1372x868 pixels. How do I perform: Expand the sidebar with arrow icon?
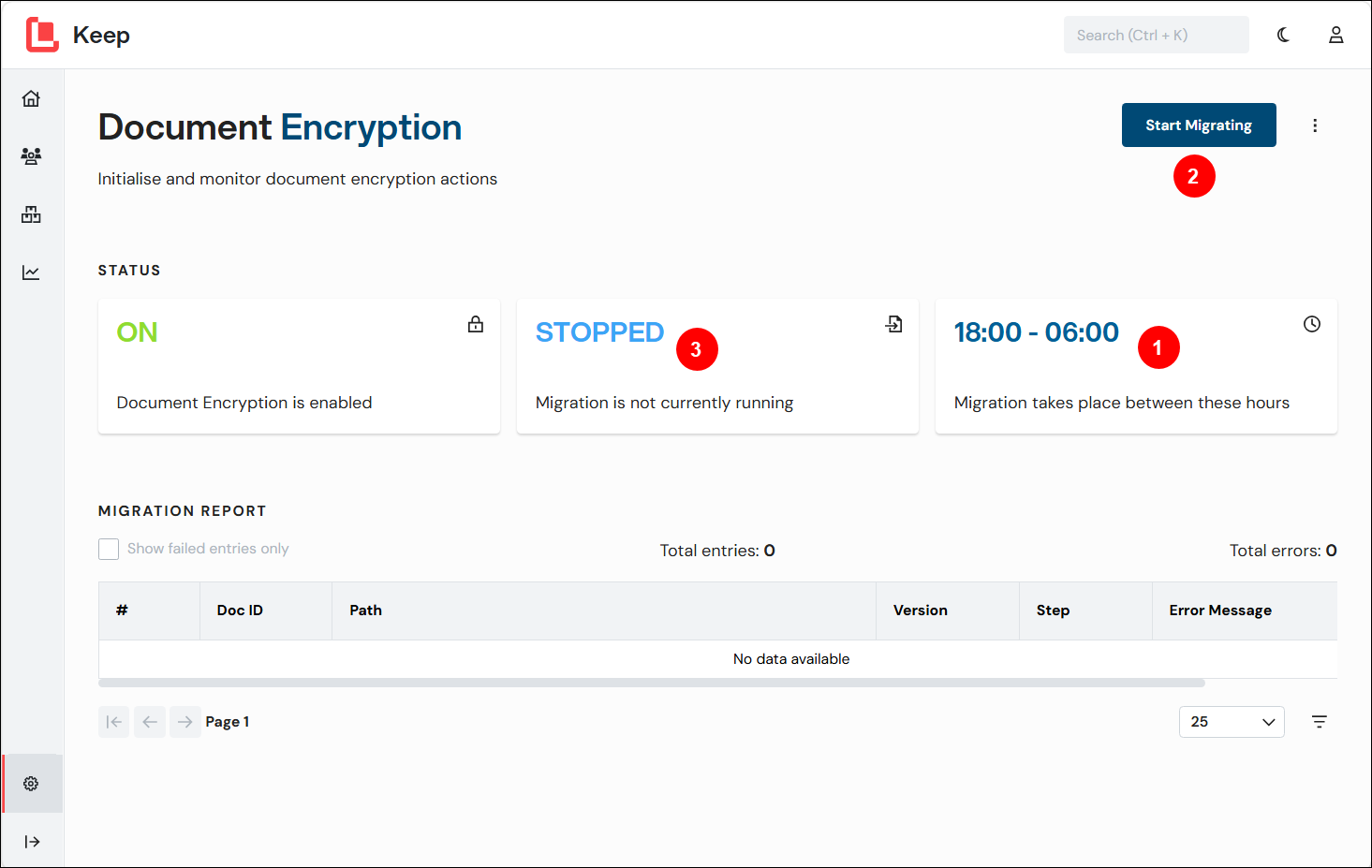(32, 842)
